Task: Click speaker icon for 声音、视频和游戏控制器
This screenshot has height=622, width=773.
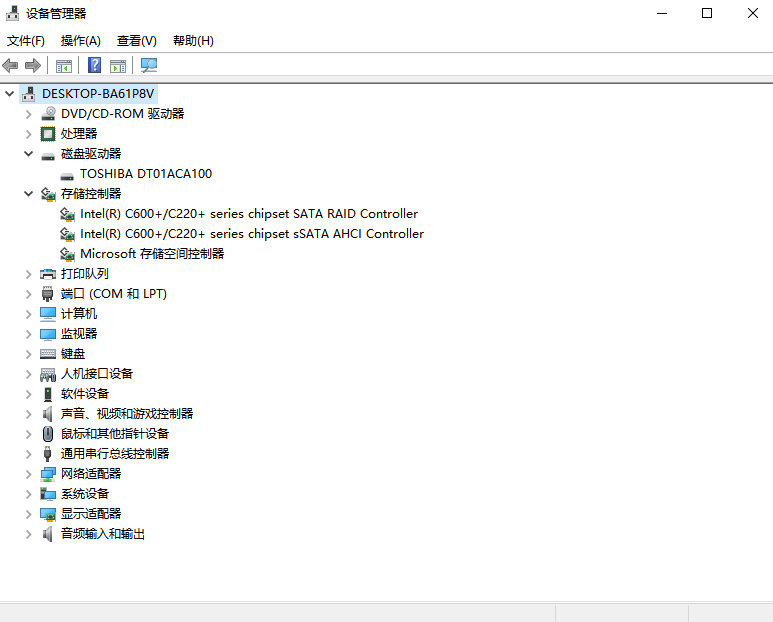Action: (x=47, y=414)
